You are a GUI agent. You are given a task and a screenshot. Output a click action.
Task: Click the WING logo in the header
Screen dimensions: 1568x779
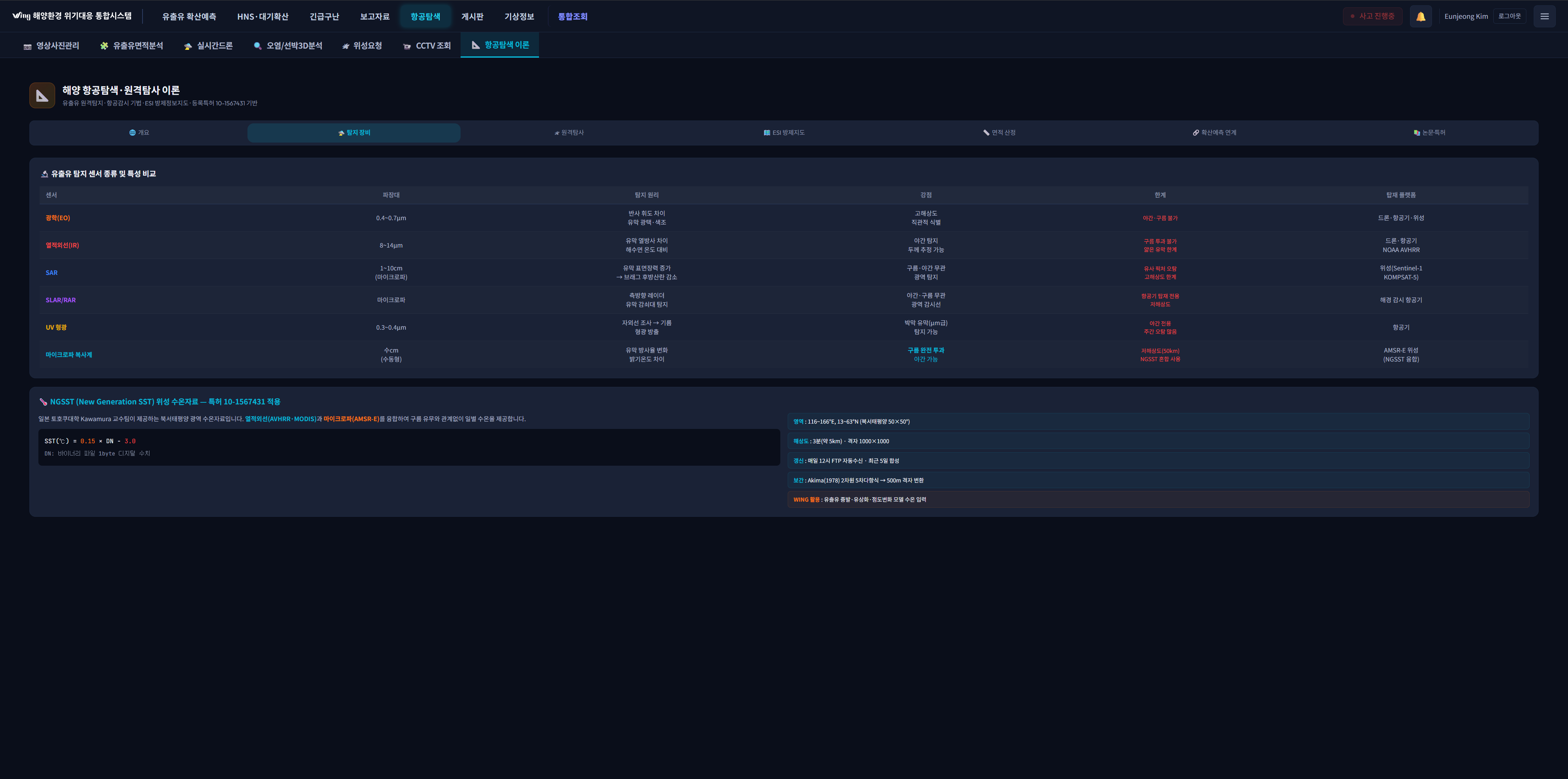(x=21, y=16)
